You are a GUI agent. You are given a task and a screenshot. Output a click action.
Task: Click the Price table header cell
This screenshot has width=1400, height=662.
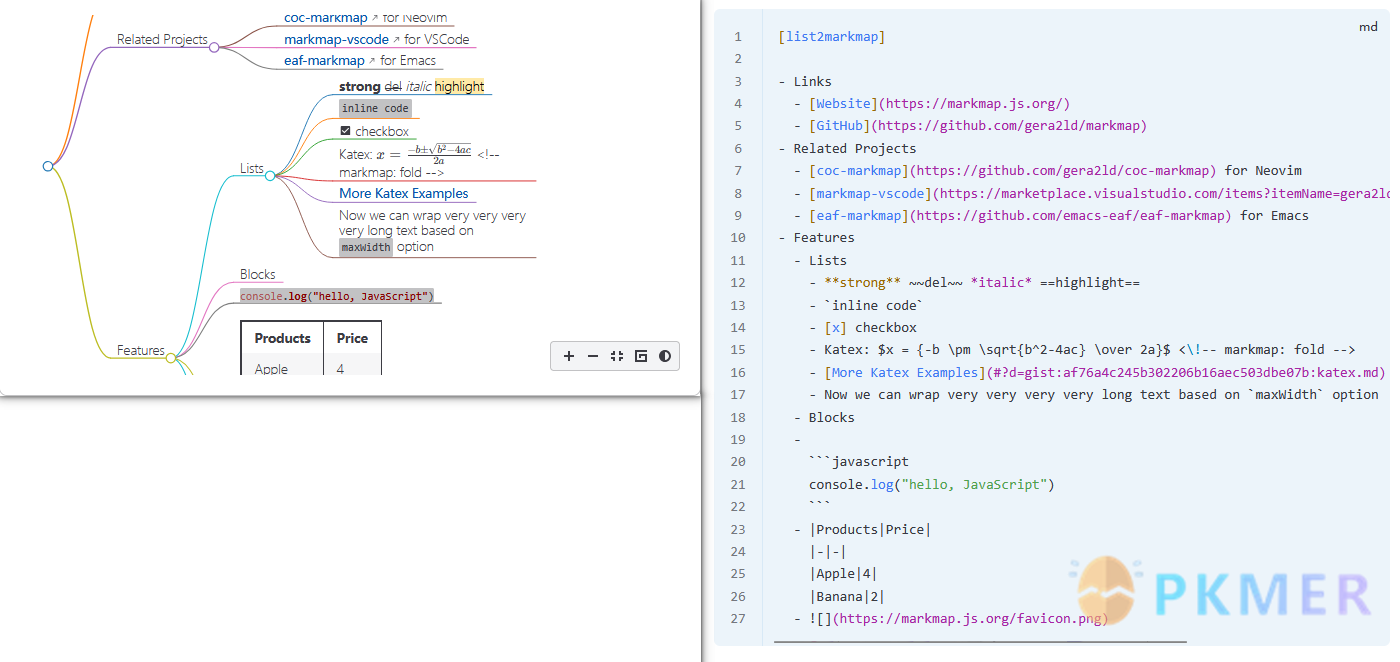point(352,338)
